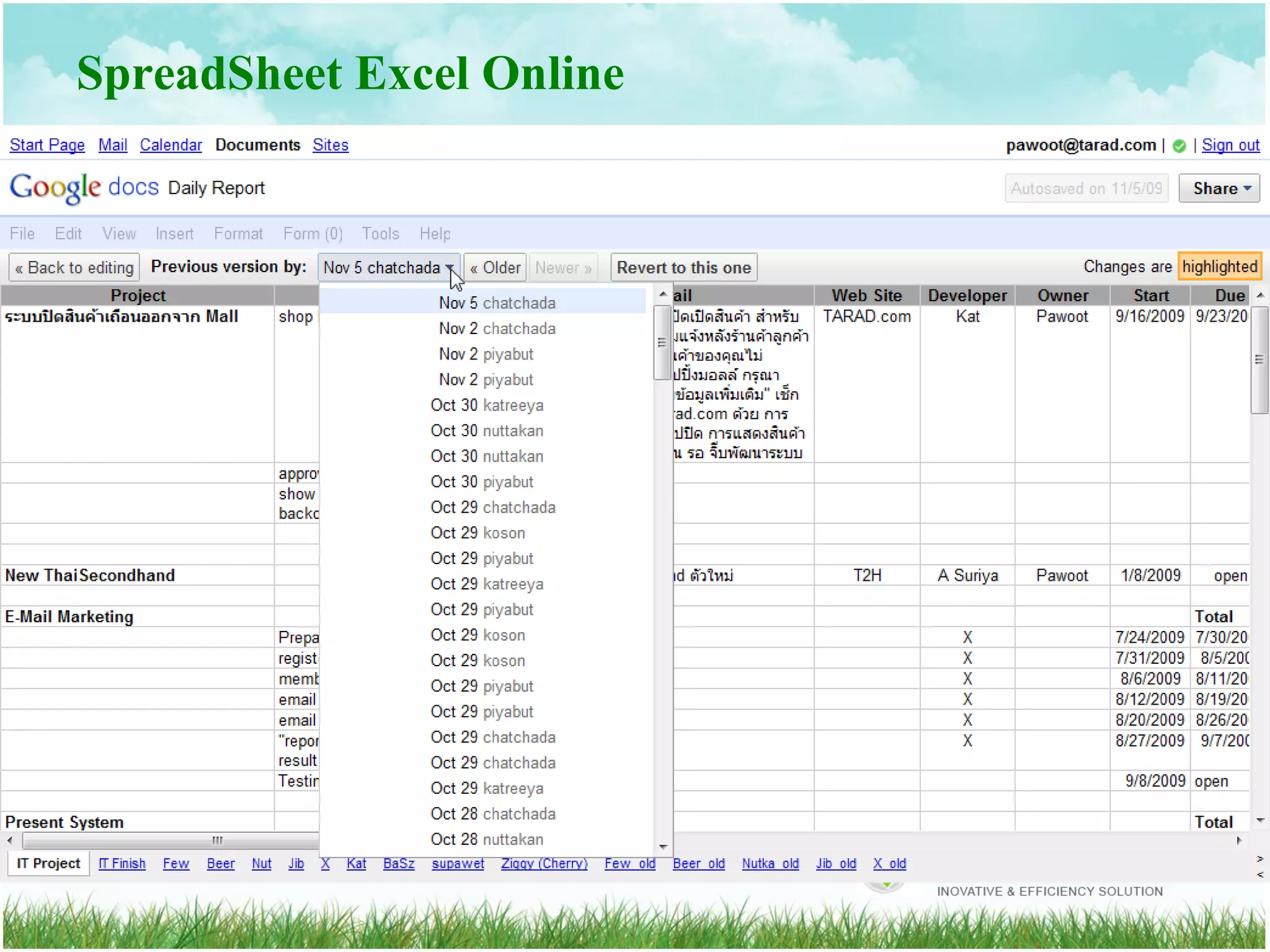This screenshot has height=952, width=1270.
Task: Open the Share dropdown button
Action: [1219, 188]
